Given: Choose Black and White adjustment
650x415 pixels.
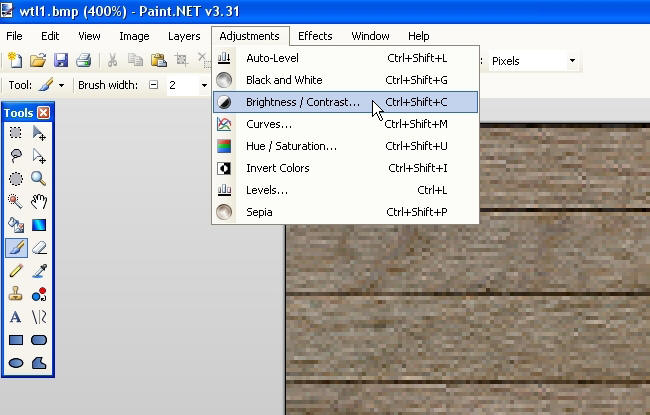Looking at the screenshot, I should 345,80.
